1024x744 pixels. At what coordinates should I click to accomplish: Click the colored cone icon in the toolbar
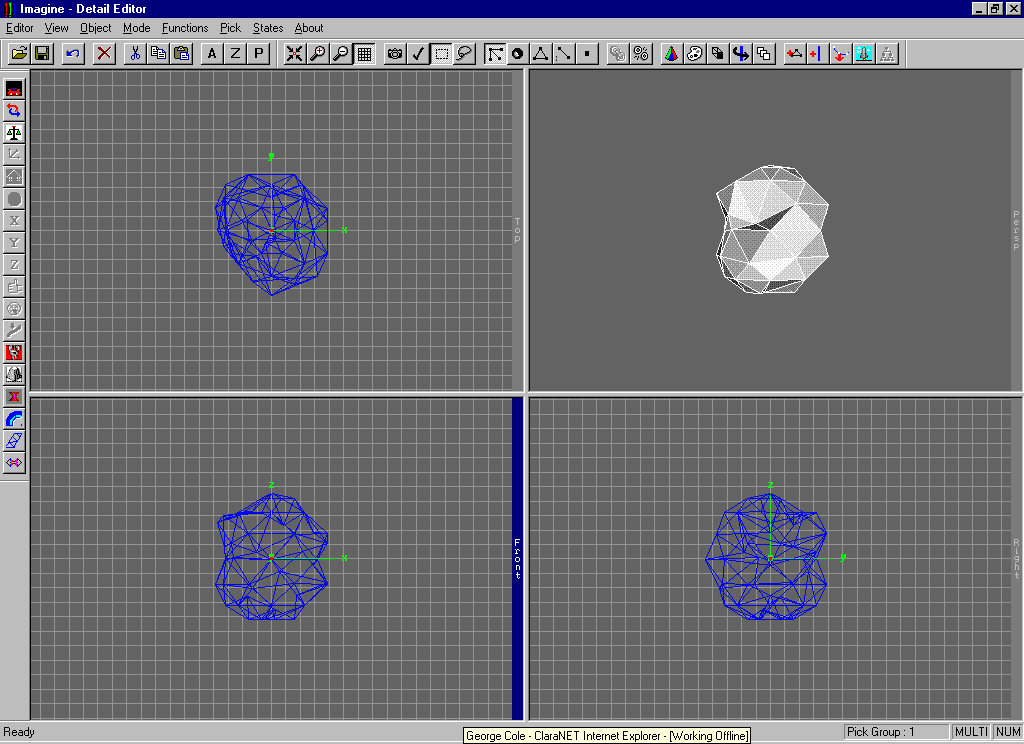(x=672, y=54)
